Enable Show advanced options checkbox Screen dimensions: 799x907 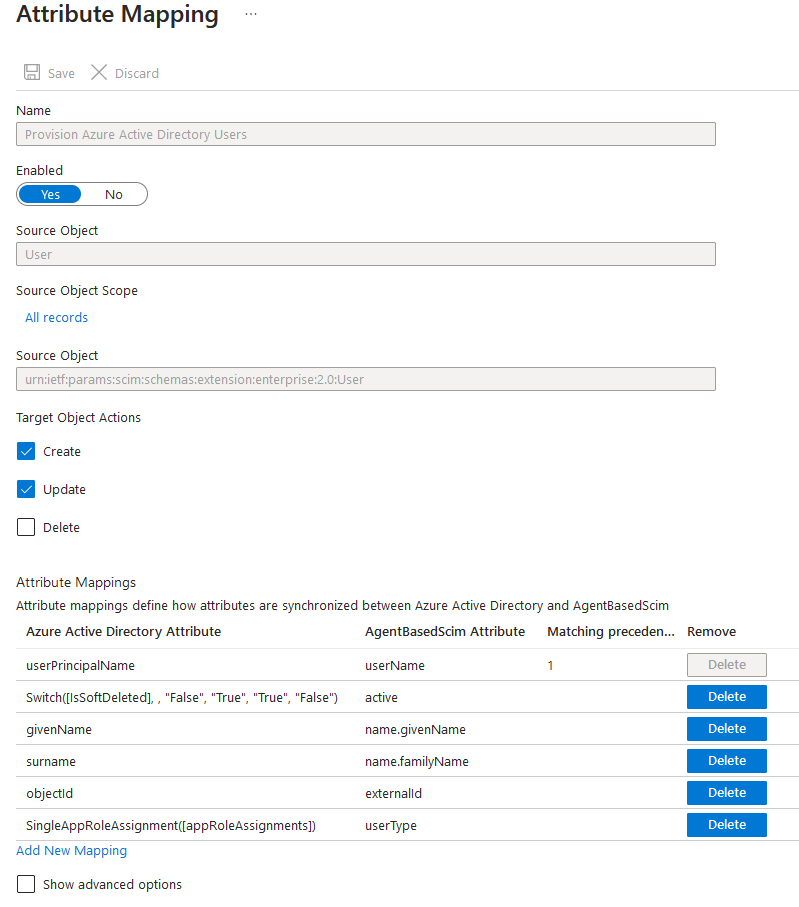pos(26,884)
